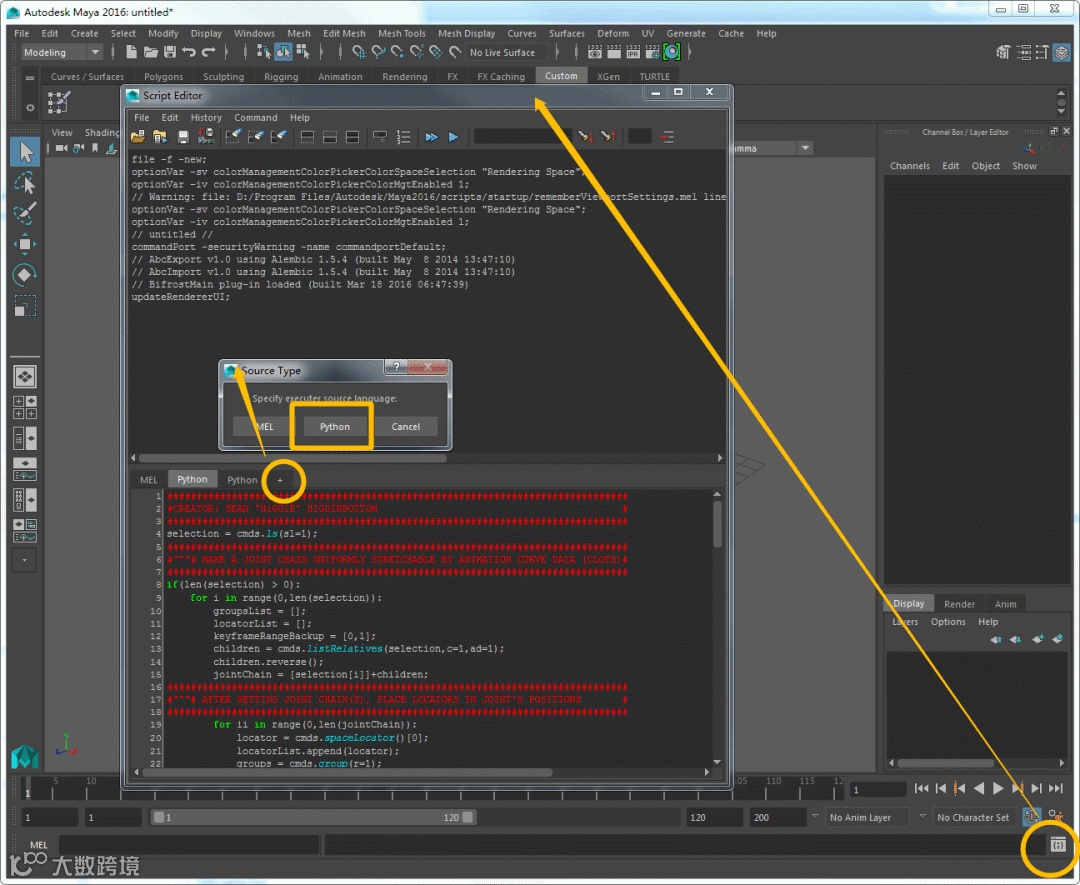Screen dimensions: 1080x885
Task: Click Execute play icon in Script Editor
Action: click(453, 137)
